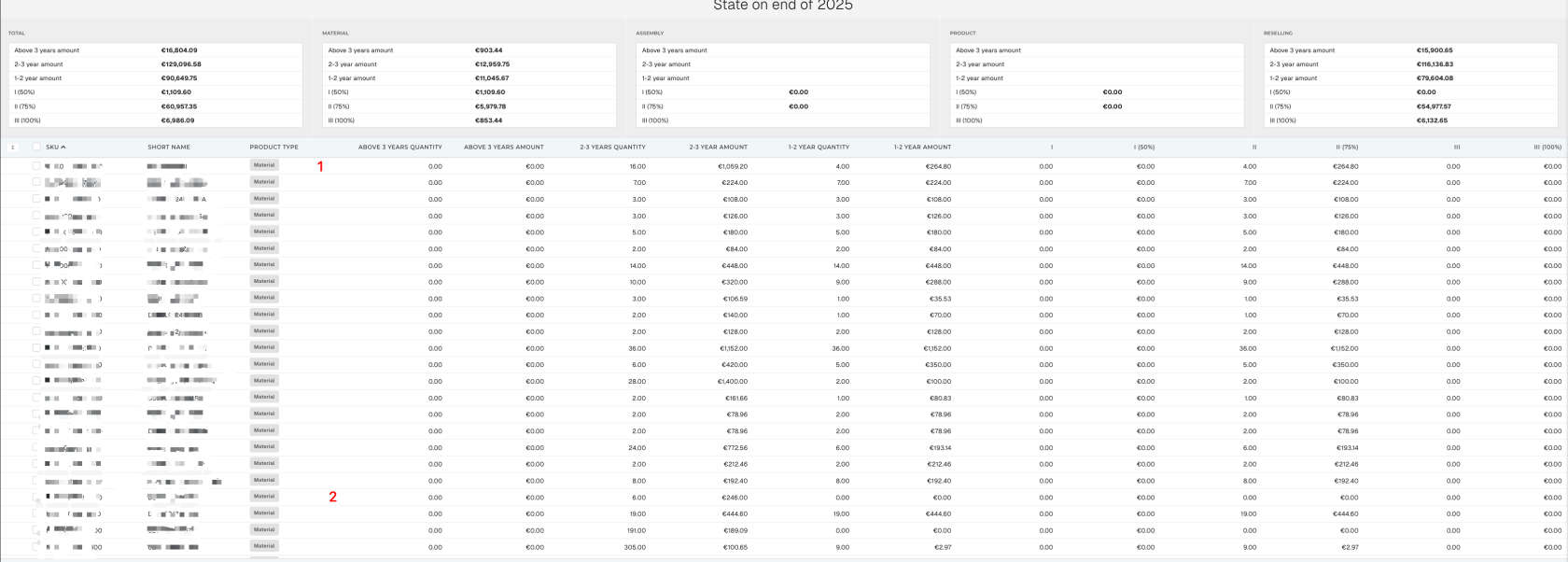Check the row checkbox with €224.00 amount

[x=36, y=182]
